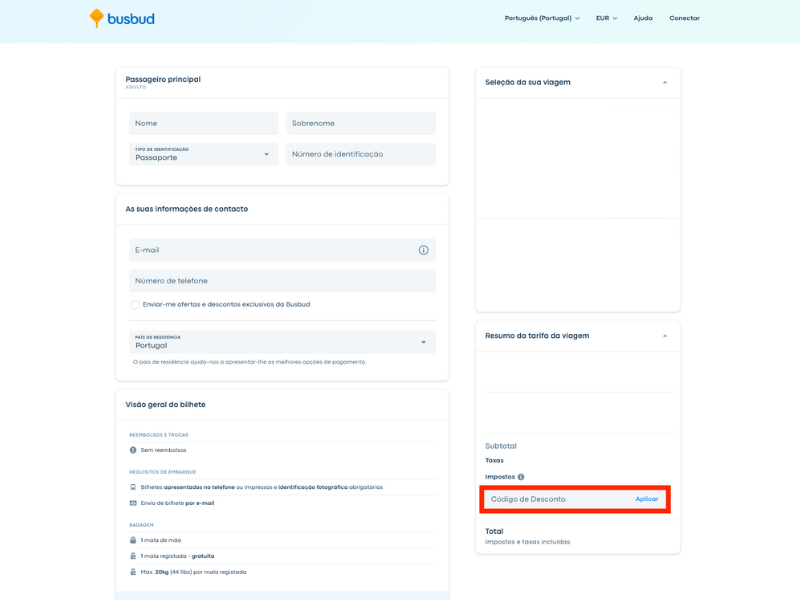Viewport: 800px width, 600px height.
Task: Enable Busbud exclusive offers checkbox
Action: (x=135, y=304)
